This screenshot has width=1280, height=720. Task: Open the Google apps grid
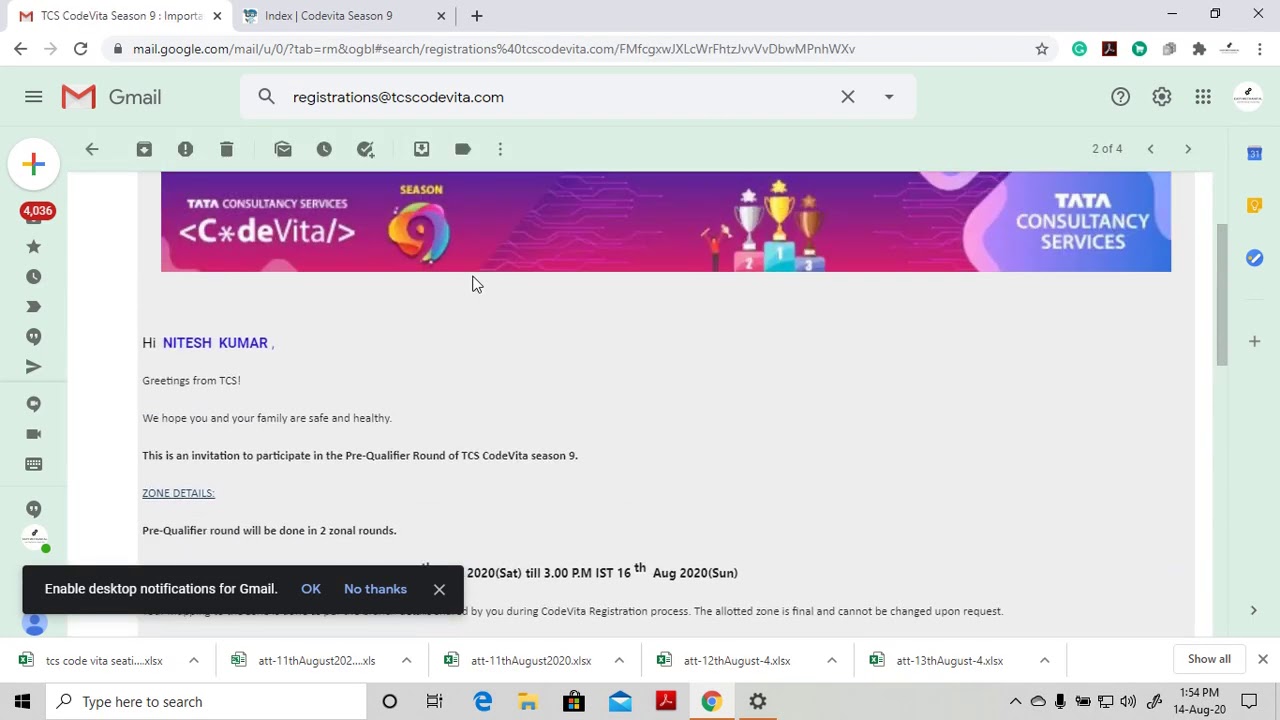(1203, 97)
